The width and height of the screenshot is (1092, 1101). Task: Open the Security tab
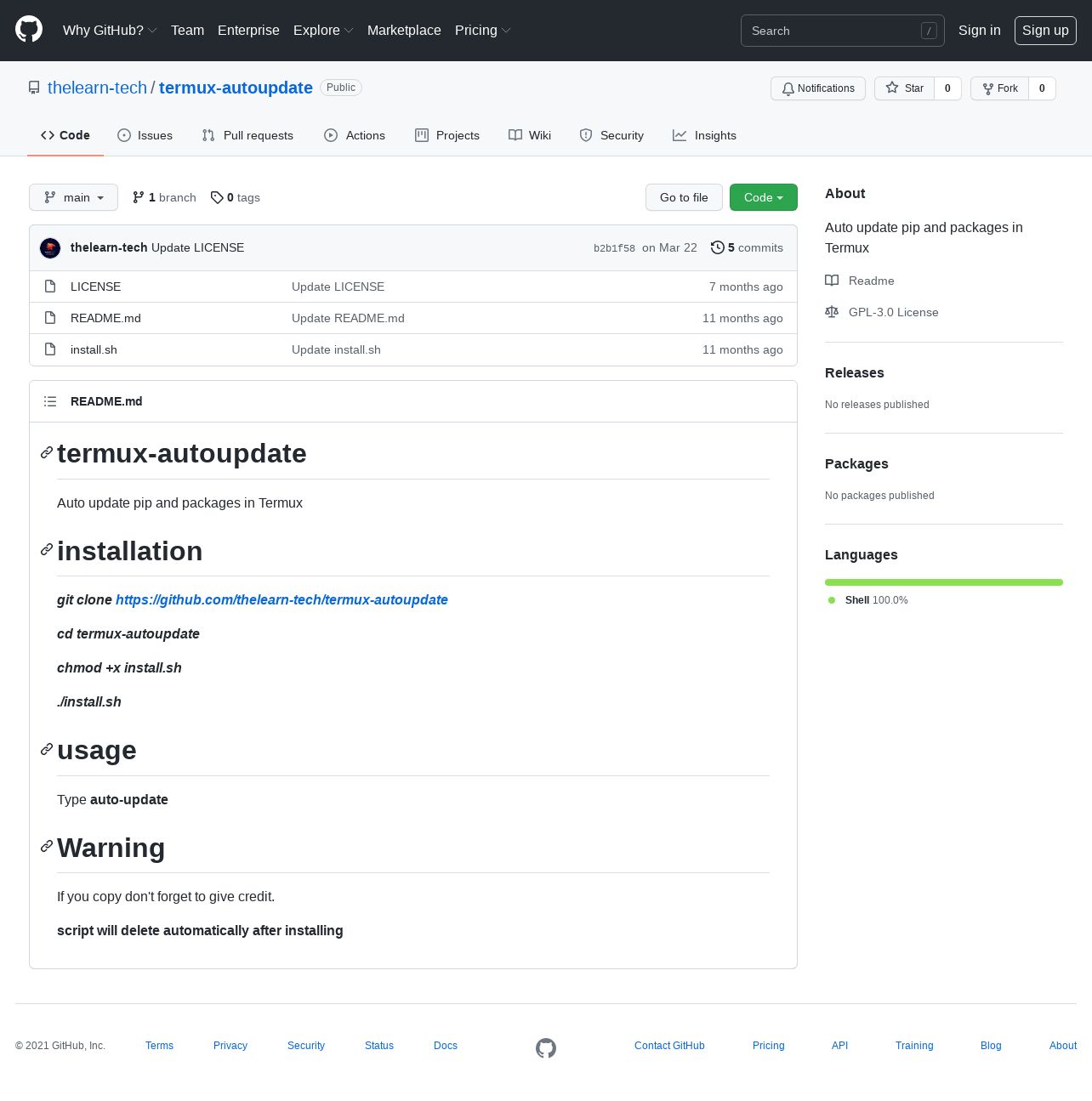click(x=611, y=135)
